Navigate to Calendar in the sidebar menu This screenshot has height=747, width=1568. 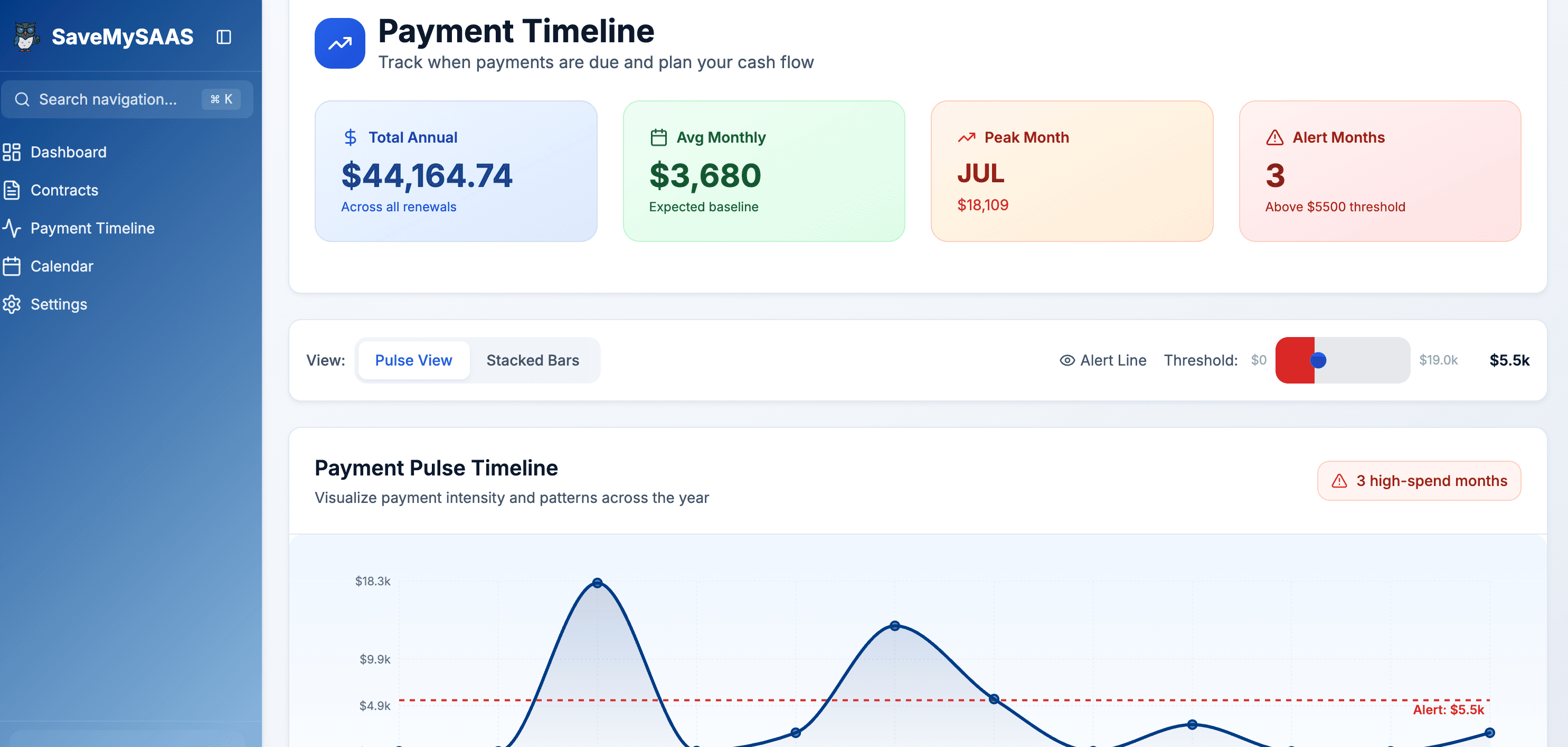point(63,266)
